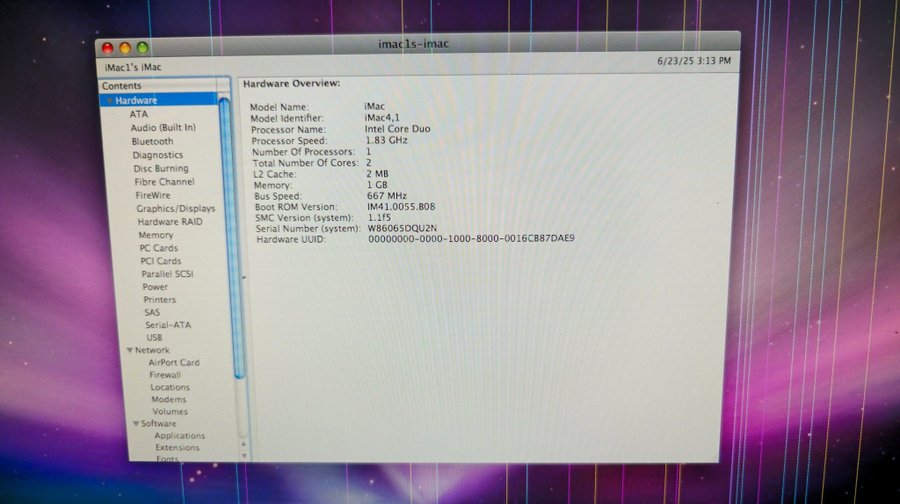Select AirPort Card under Network
This screenshot has height=504, width=900.
click(x=173, y=363)
